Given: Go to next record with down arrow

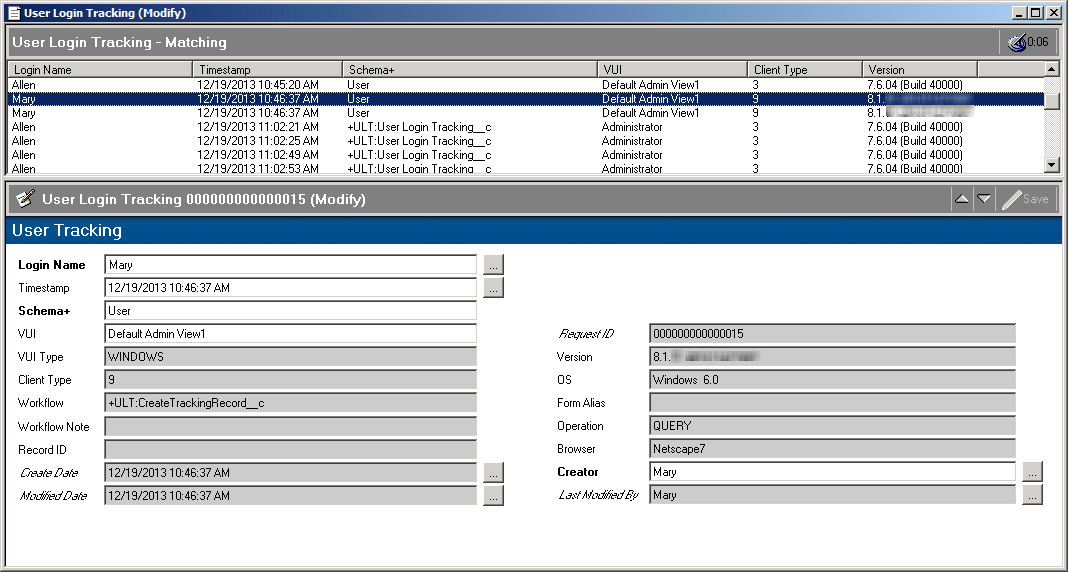Looking at the screenshot, I should click(984, 199).
